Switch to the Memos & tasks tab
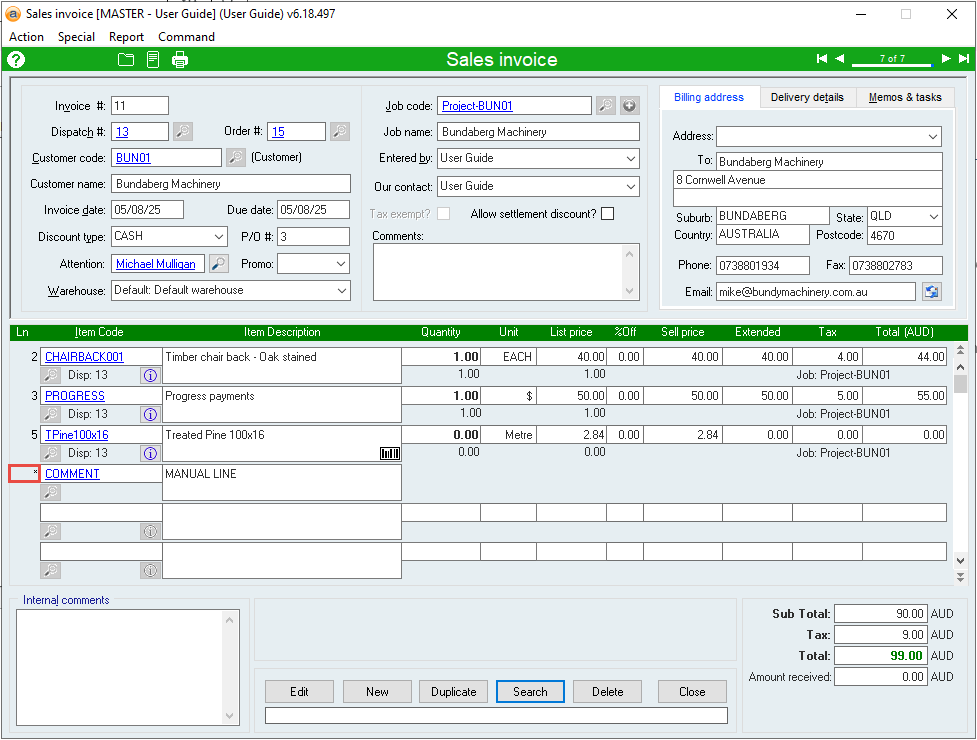 click(x=904, y=97)
